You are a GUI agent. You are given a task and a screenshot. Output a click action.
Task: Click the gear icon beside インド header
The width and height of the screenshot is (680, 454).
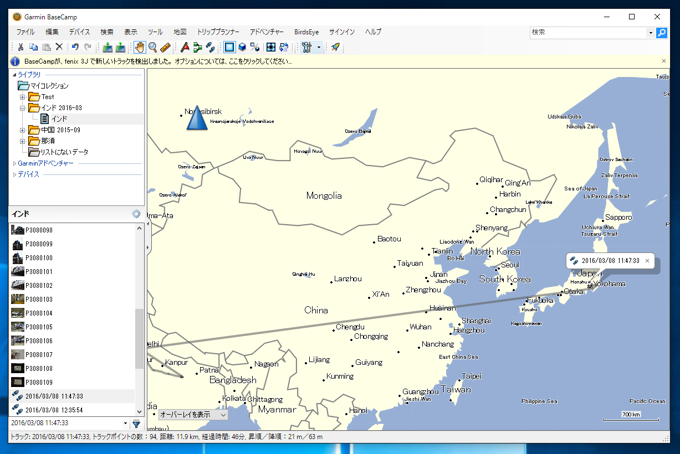tap(136, 214)
